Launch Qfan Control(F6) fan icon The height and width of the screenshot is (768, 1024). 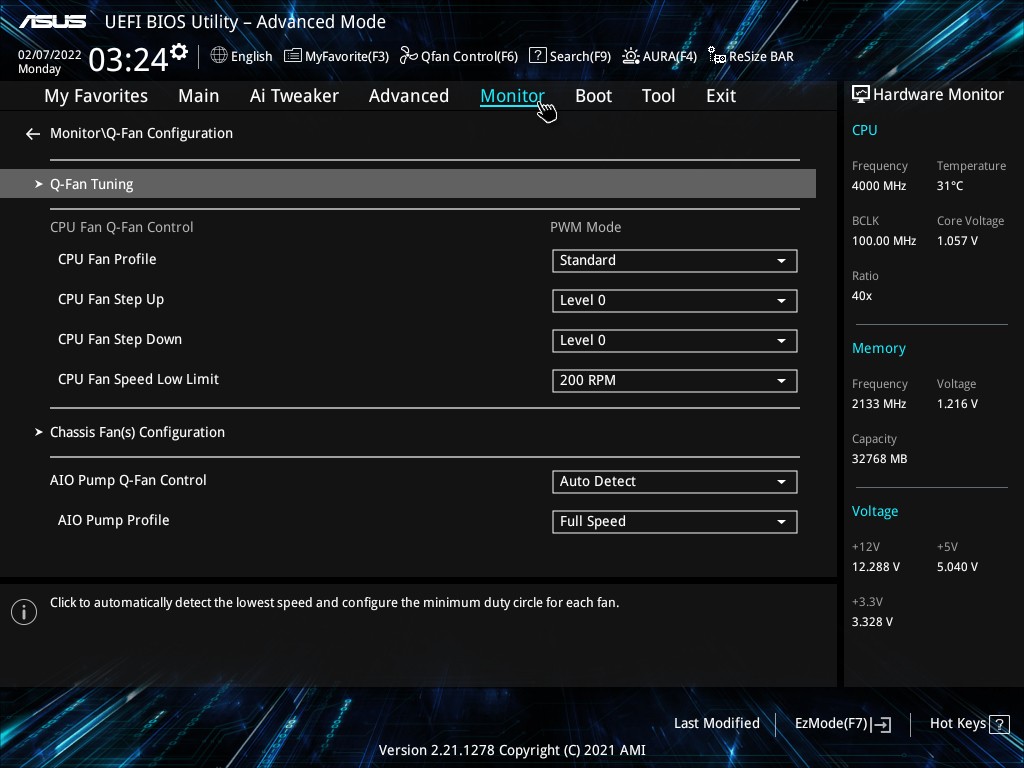click(408, 56)
